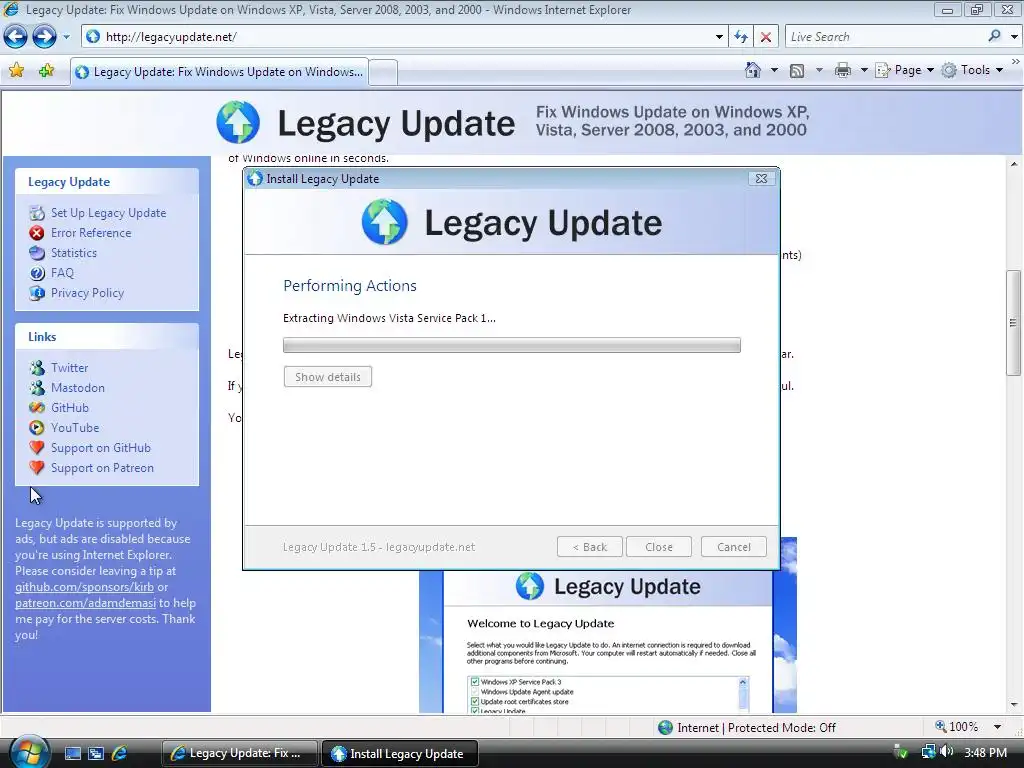Viewport: 1024px width, 768px height.
Task: Close the Install Legacy Update dialog
Action: coord(761,178)
